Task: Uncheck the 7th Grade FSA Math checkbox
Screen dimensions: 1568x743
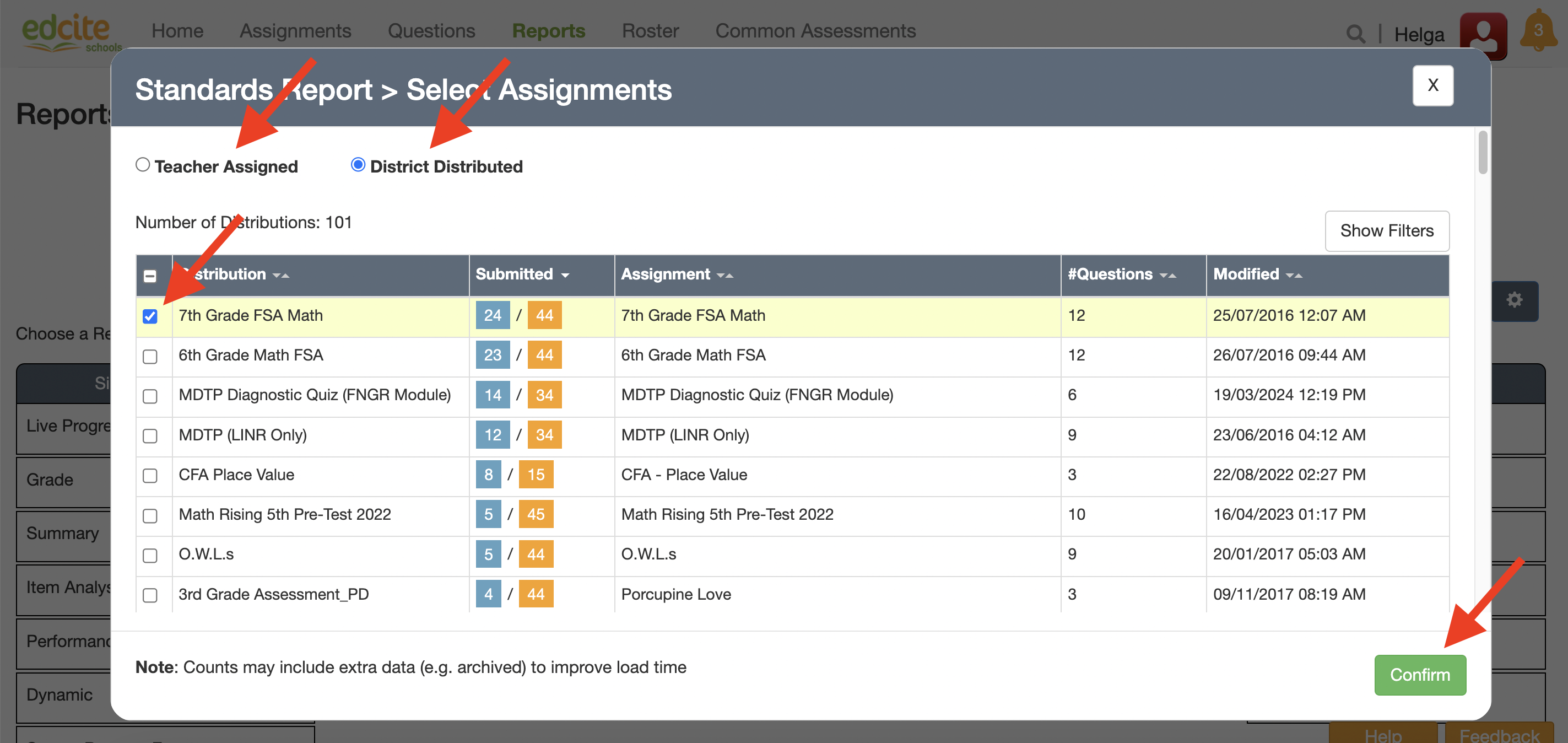Action: [x=150, y=316]
